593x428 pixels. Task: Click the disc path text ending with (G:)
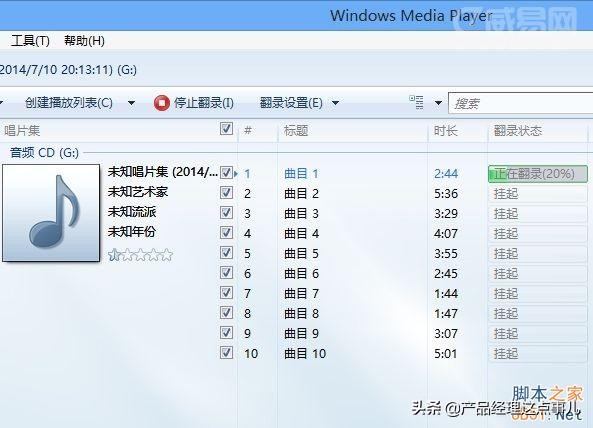[x=68, y=70]
